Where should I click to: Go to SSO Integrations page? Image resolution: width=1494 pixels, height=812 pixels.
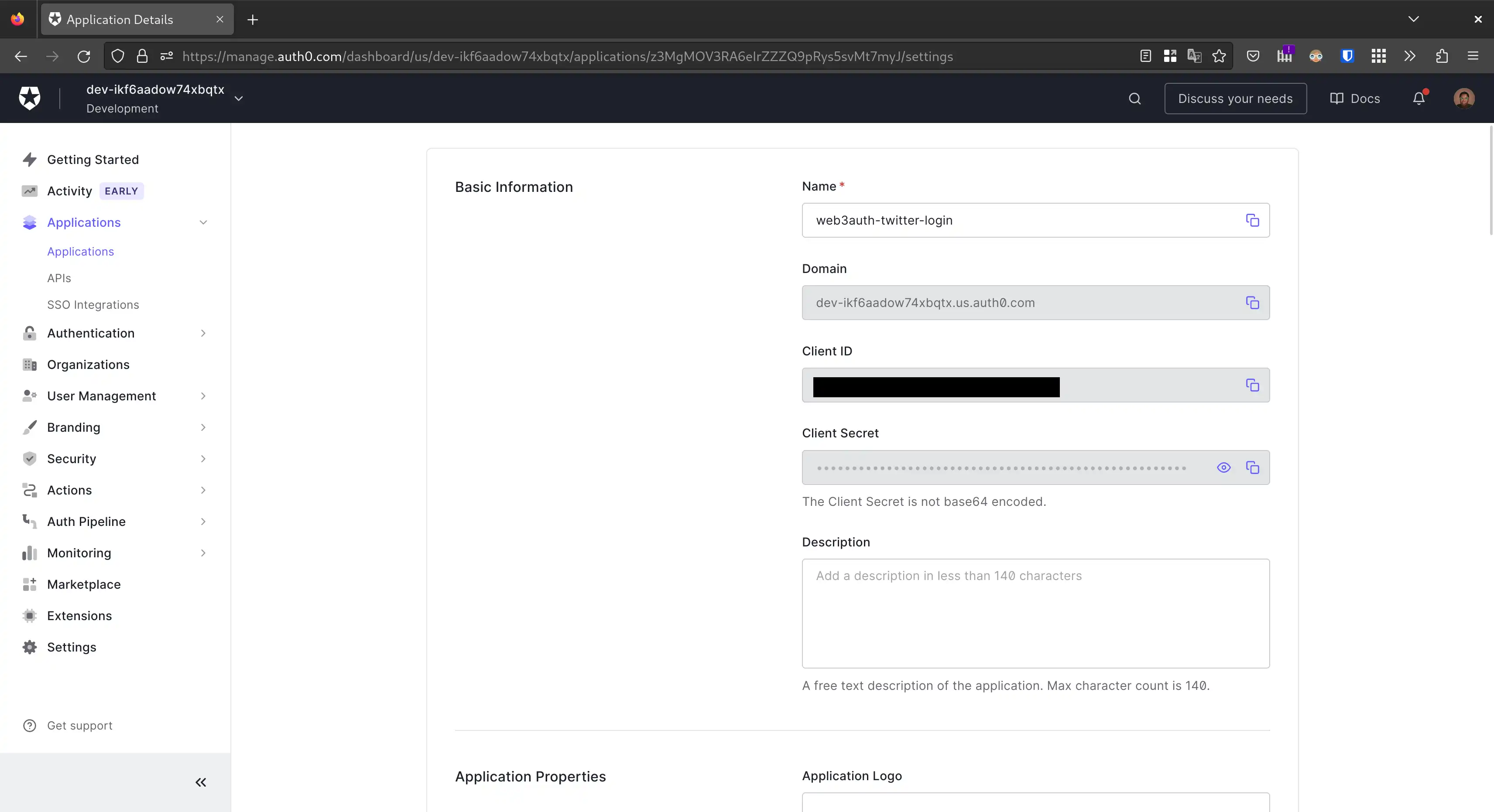(93, 305)
